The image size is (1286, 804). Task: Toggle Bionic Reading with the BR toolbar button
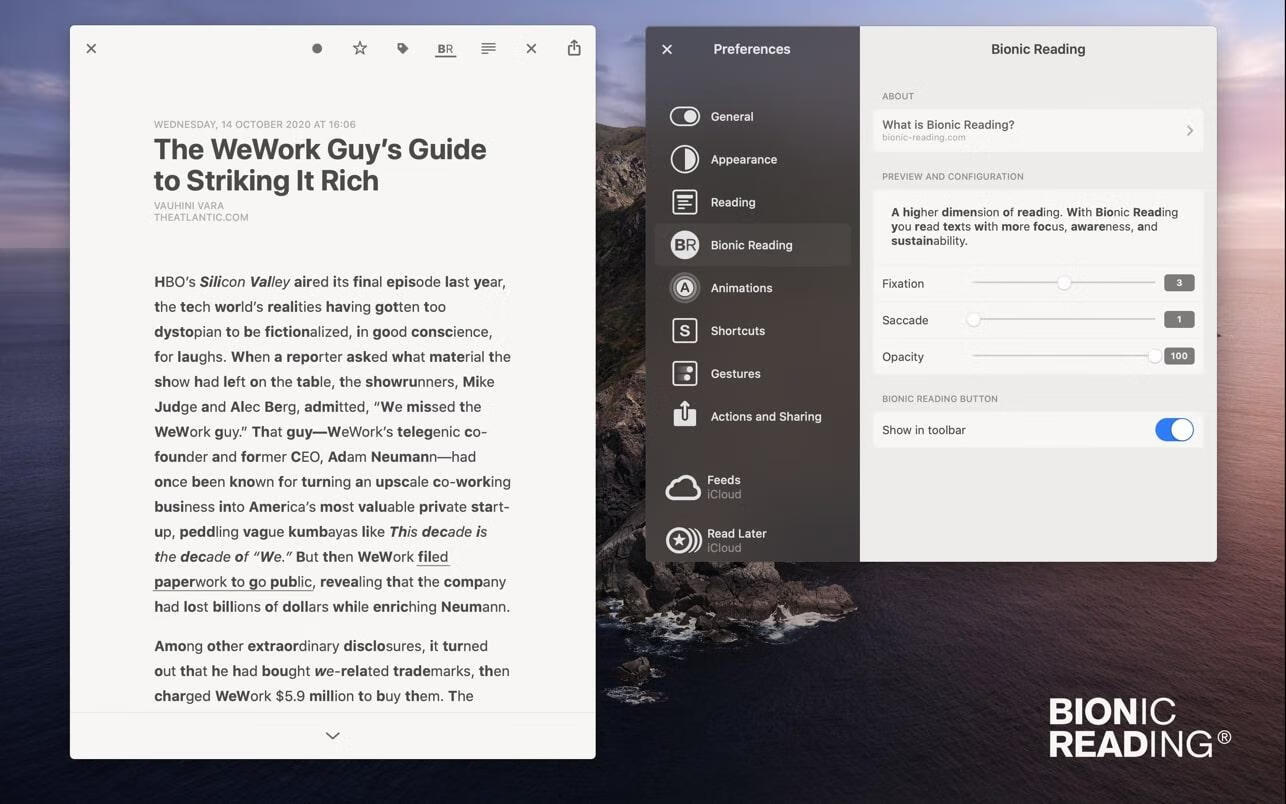446,49
